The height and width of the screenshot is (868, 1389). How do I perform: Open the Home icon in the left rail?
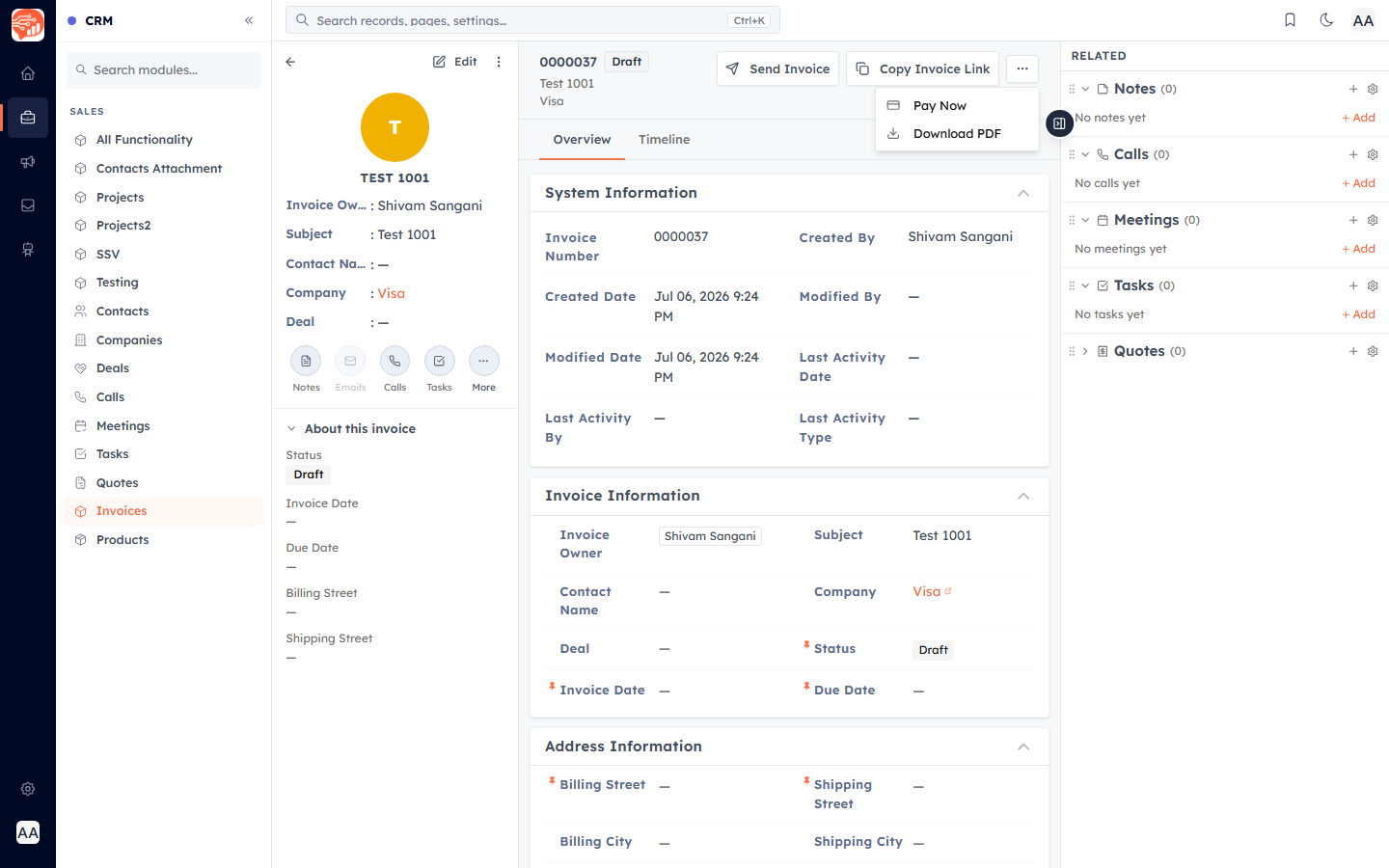[28, 73]
